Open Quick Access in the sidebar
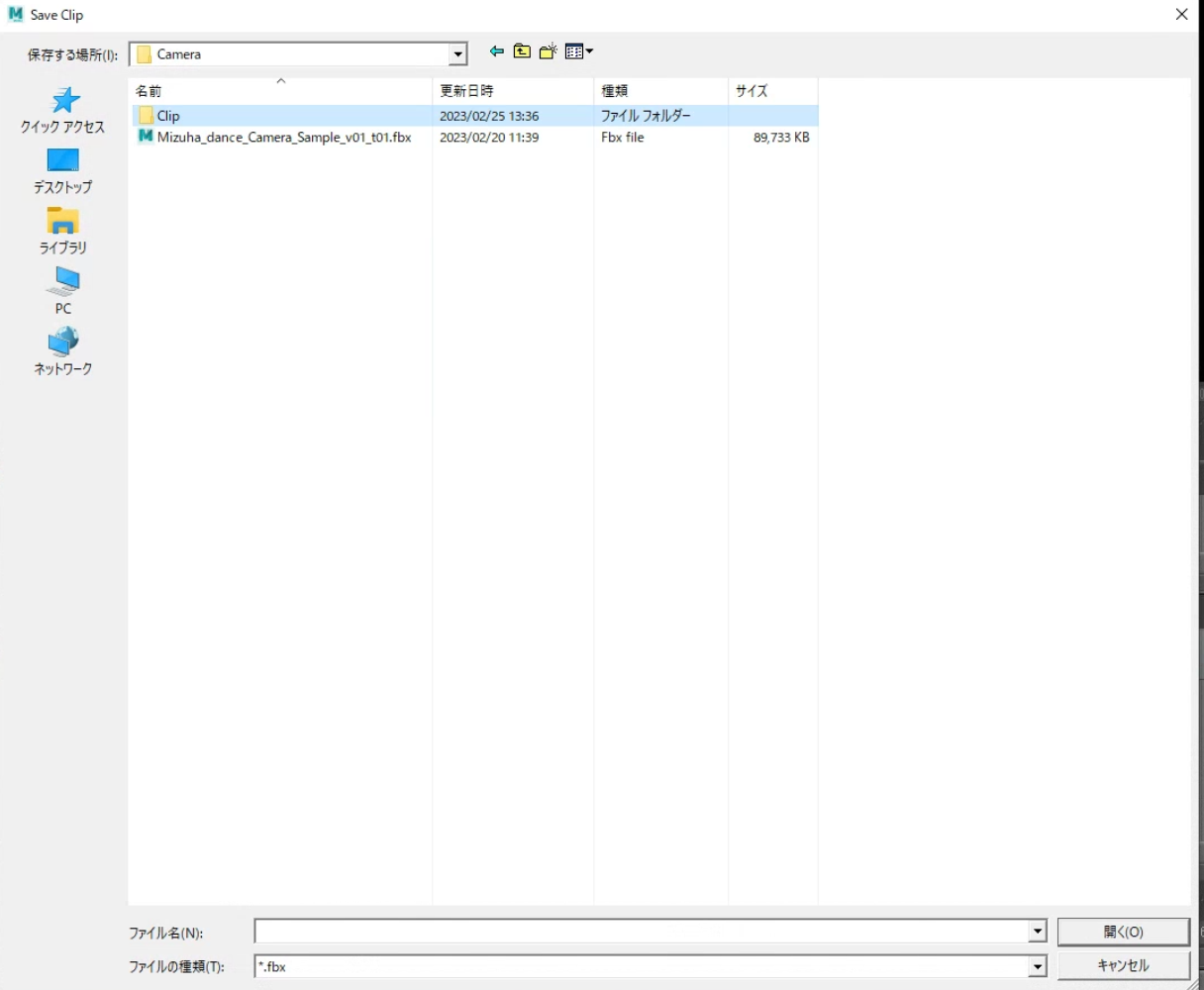 [x=63, y=110]
